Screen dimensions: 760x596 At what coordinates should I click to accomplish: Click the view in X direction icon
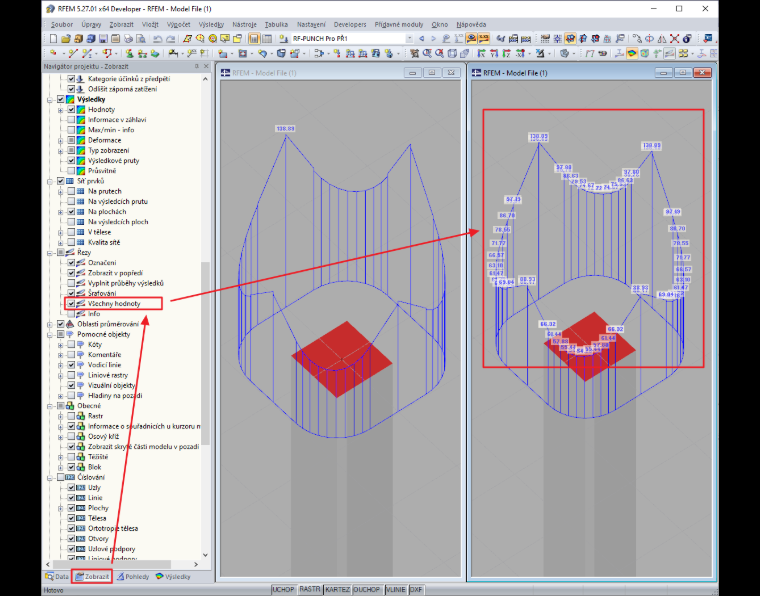click(481, 54)
